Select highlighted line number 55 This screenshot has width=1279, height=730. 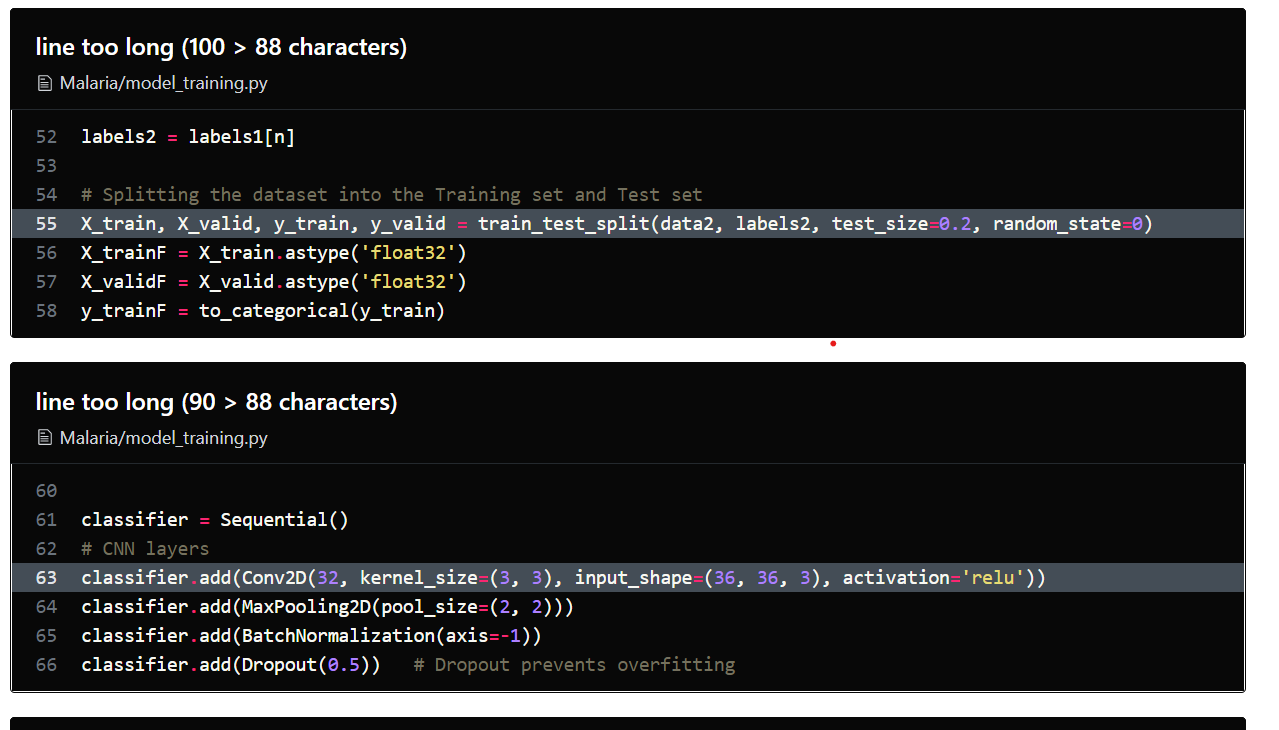point(46,224)
